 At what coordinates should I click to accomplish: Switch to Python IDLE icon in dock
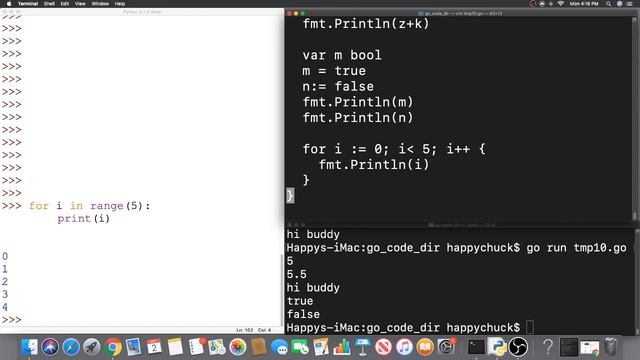tap(497, 347)
